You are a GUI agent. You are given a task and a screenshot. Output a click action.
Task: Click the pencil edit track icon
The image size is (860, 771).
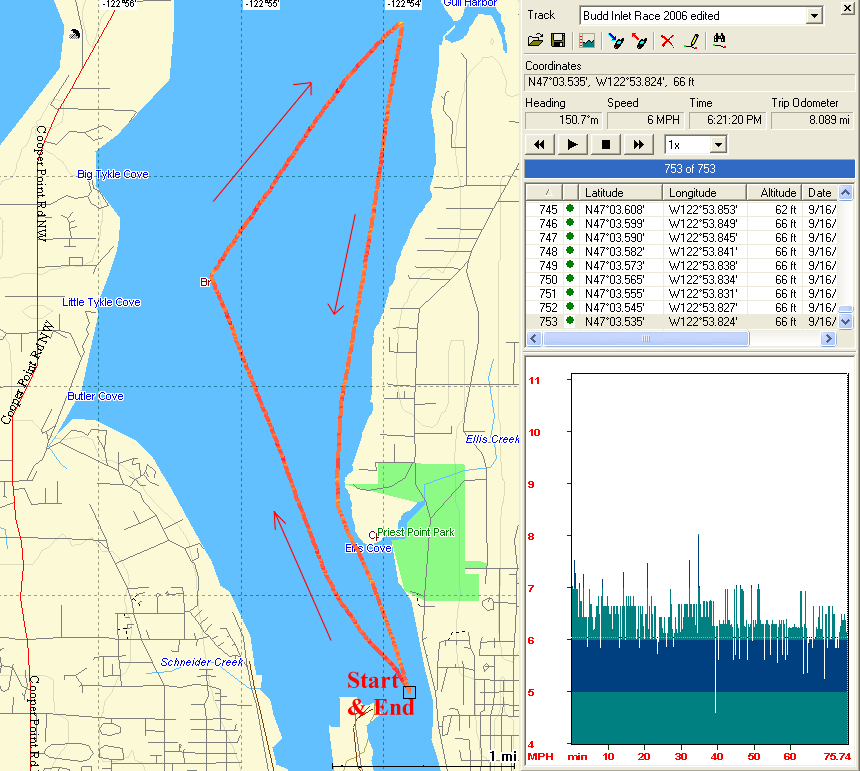tap(690, 41)
